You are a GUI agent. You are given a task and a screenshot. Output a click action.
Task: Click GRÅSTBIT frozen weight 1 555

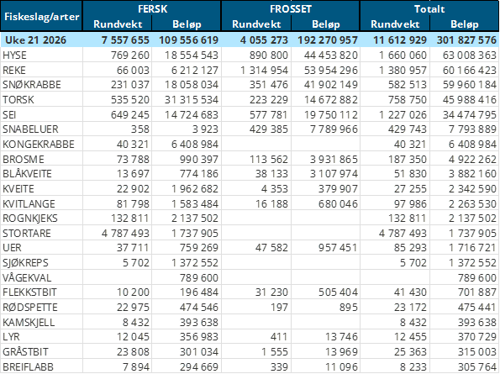pos(275,352)
